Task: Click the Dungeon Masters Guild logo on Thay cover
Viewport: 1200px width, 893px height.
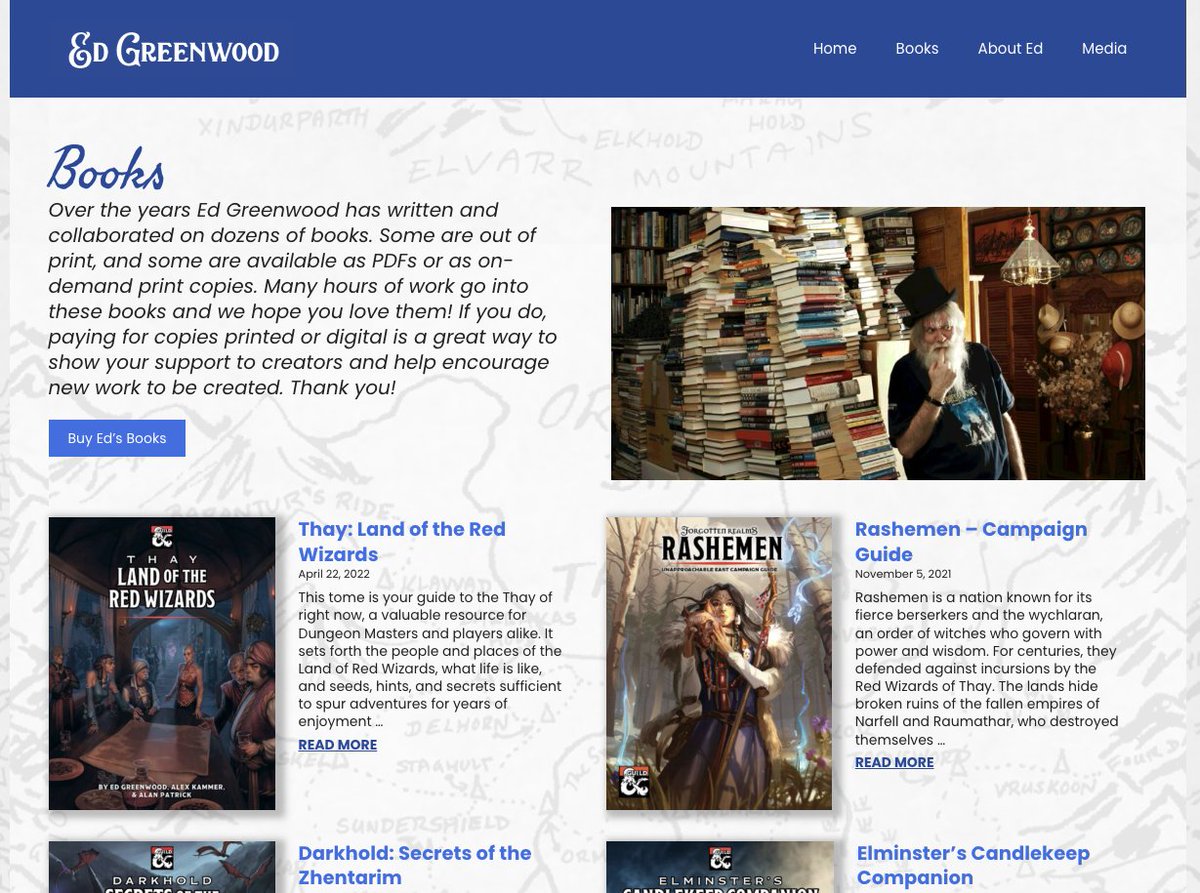Action: click(161, 537)
